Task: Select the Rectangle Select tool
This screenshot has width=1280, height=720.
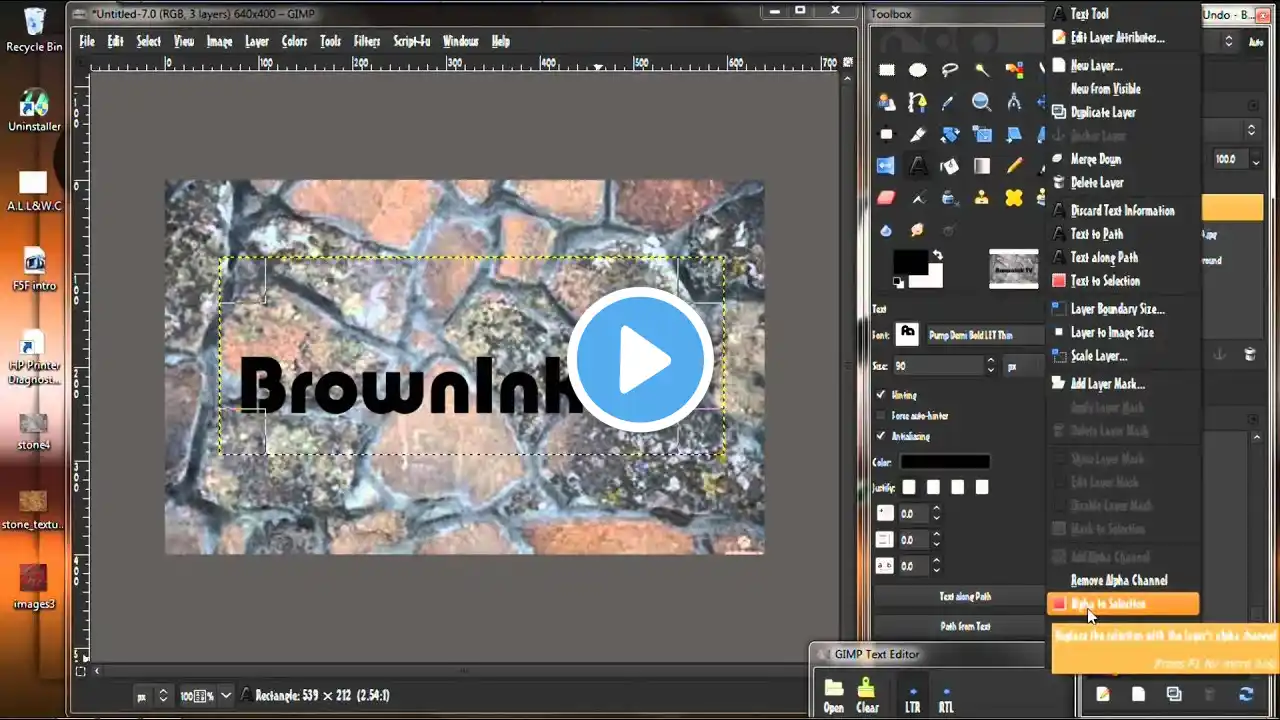Action: tap(886, 70)
